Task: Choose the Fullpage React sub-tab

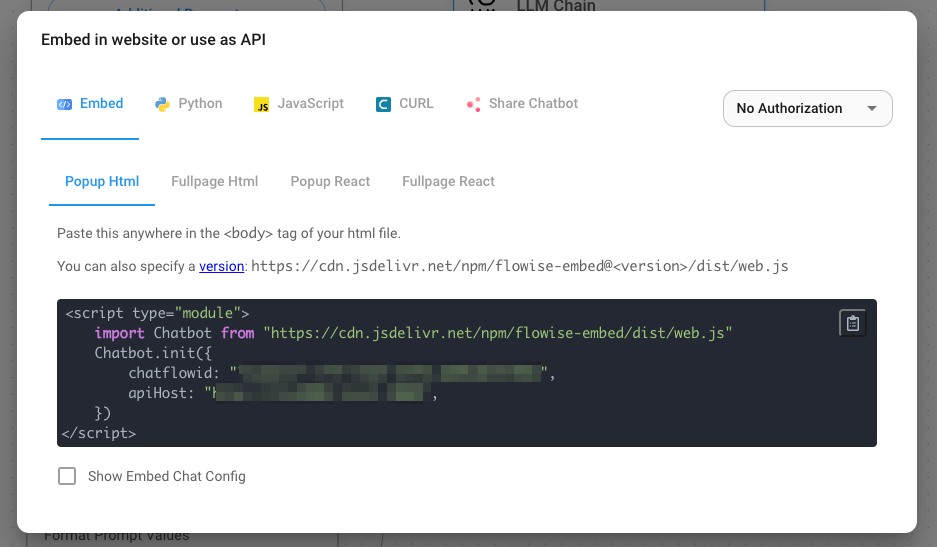Action: (x=448, y=182)
